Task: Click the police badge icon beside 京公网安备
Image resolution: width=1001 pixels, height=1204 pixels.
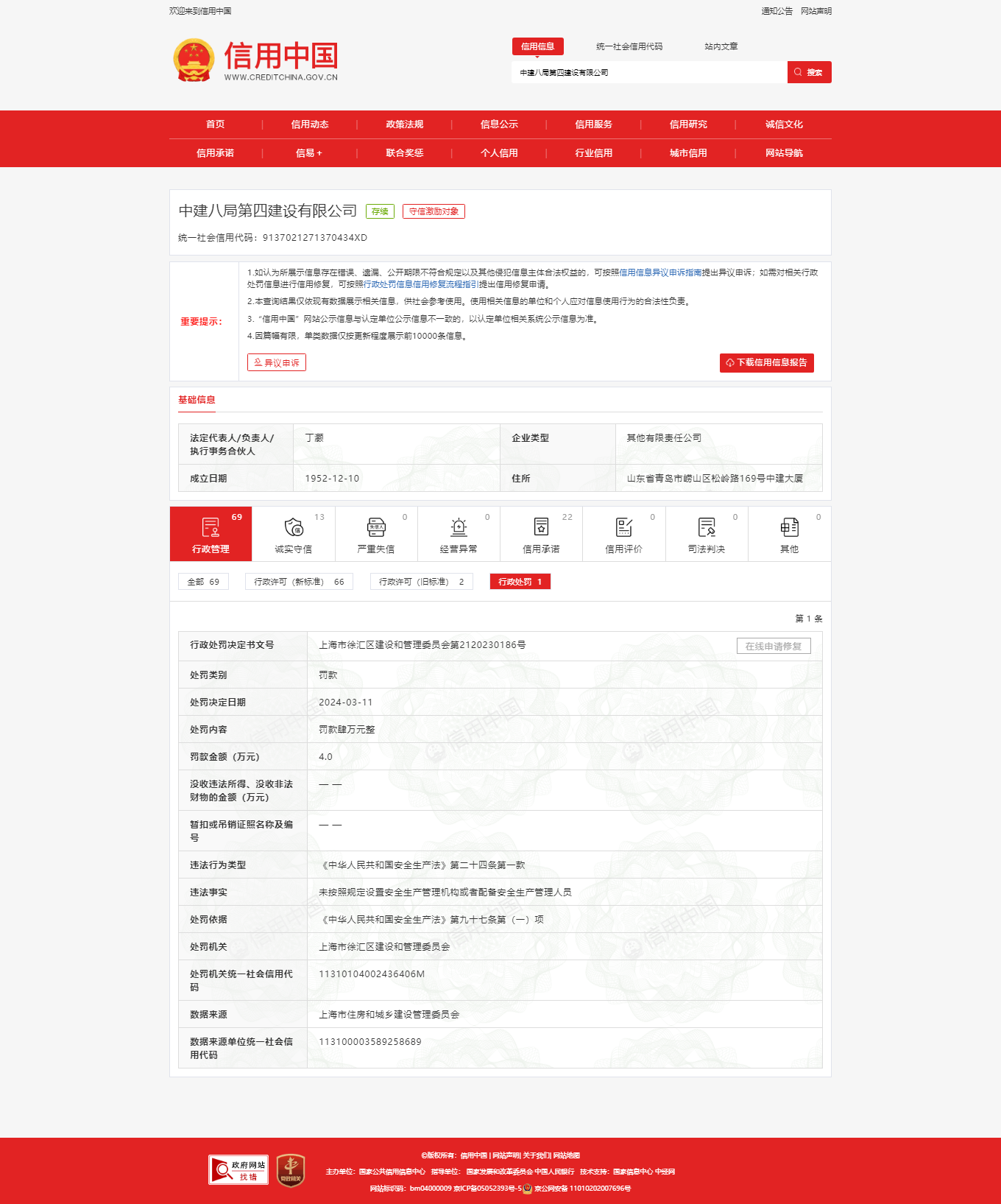Action: pos(527,1188)
